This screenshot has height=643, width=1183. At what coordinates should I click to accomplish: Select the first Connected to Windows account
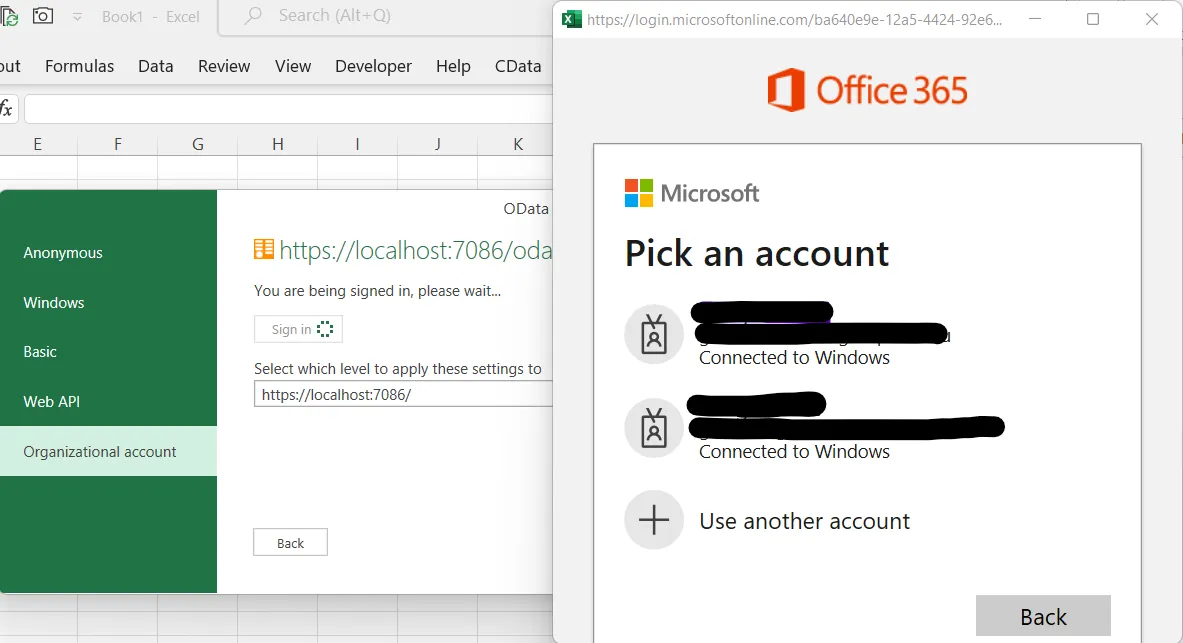point(866,335)
